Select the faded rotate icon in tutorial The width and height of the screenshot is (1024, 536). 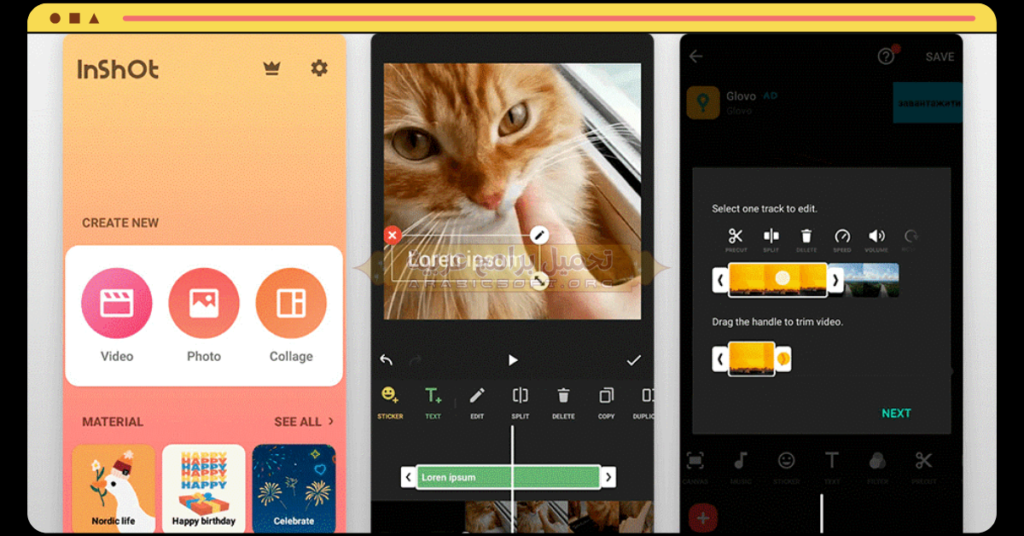[911, 240]
